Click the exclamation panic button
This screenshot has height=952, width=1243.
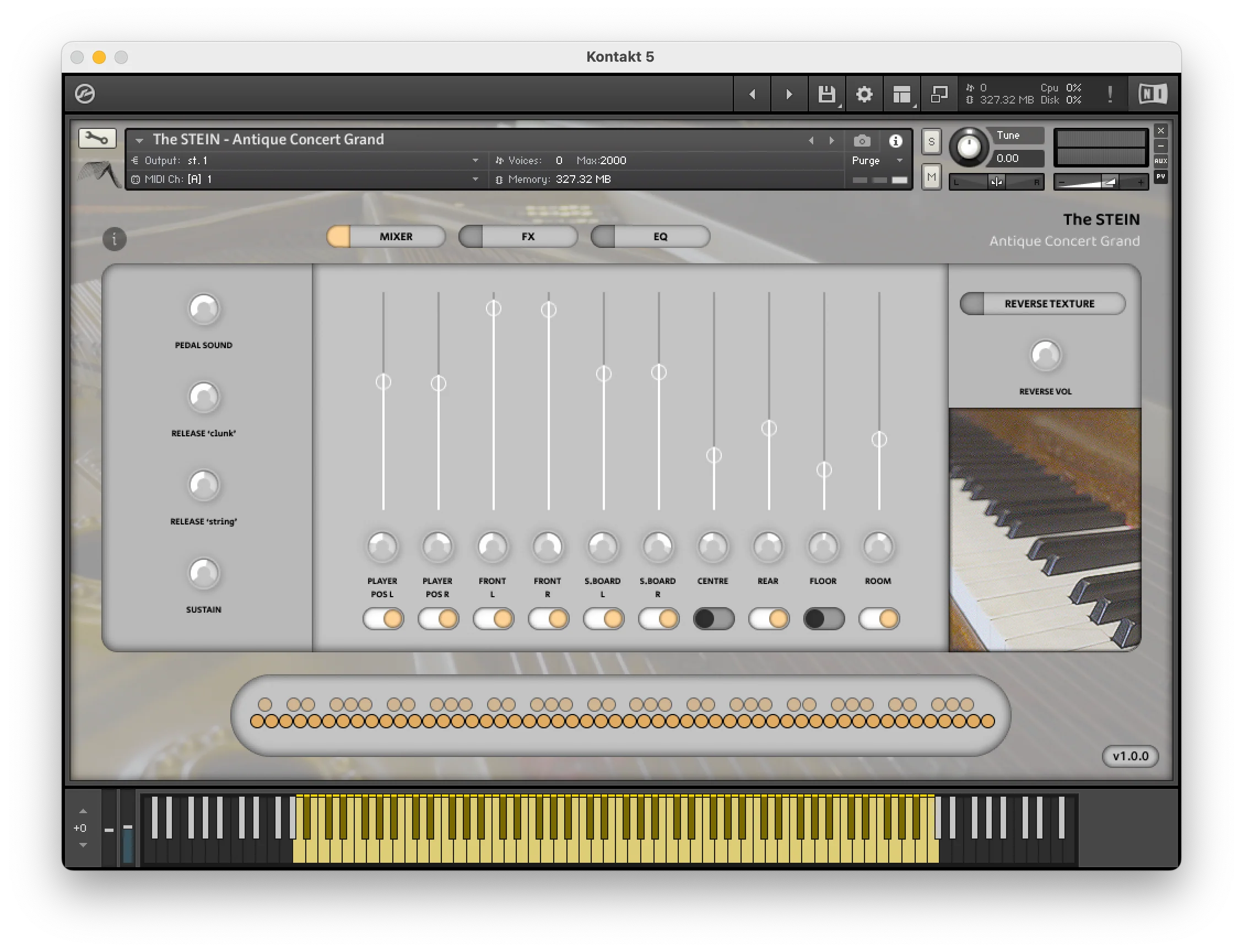pyautogui.click(x=1109, y=94)
